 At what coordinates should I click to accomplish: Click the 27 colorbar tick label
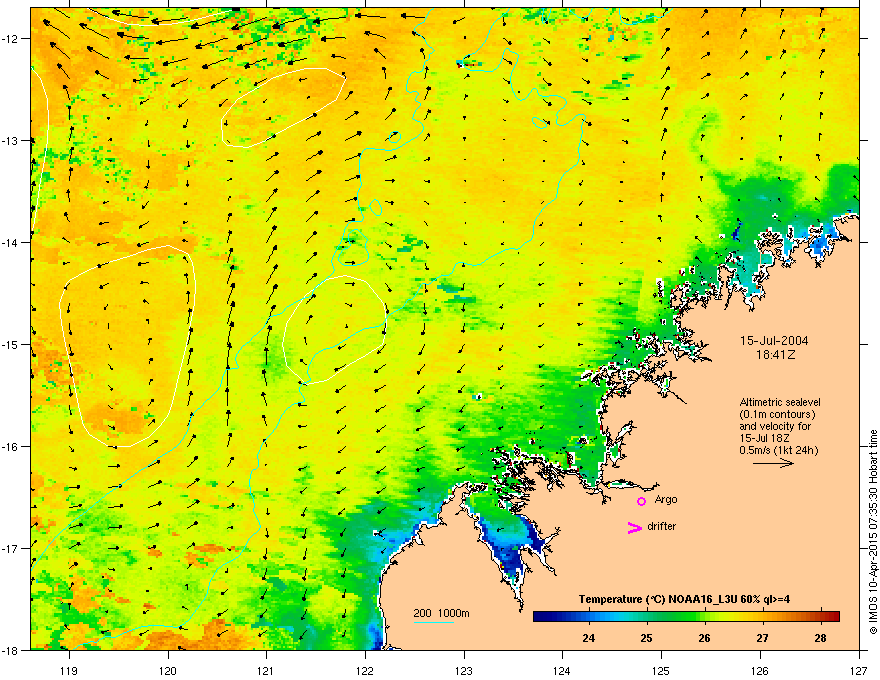[x=762, y=638]
